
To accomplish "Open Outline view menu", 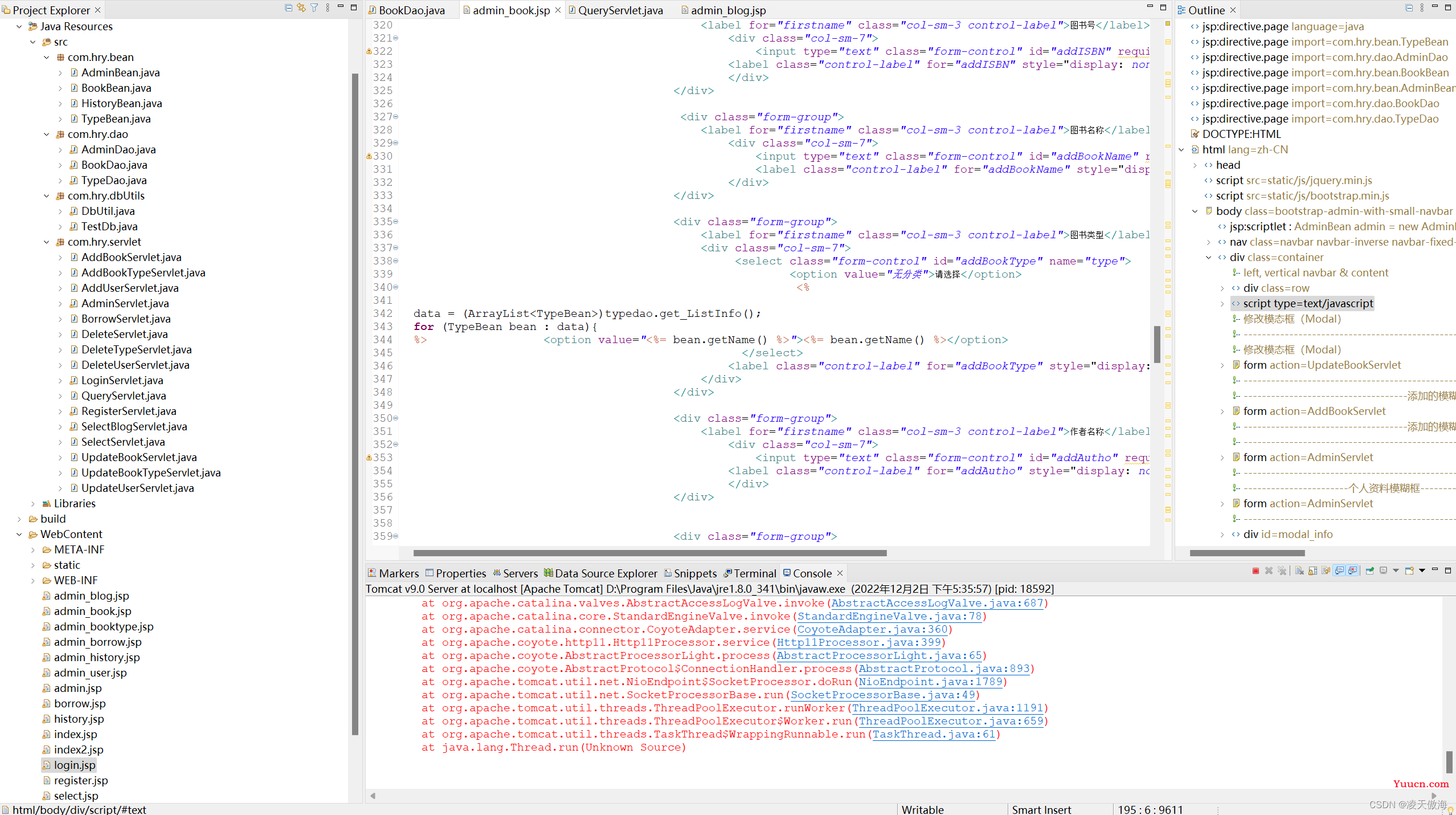I will point(1422,8).
